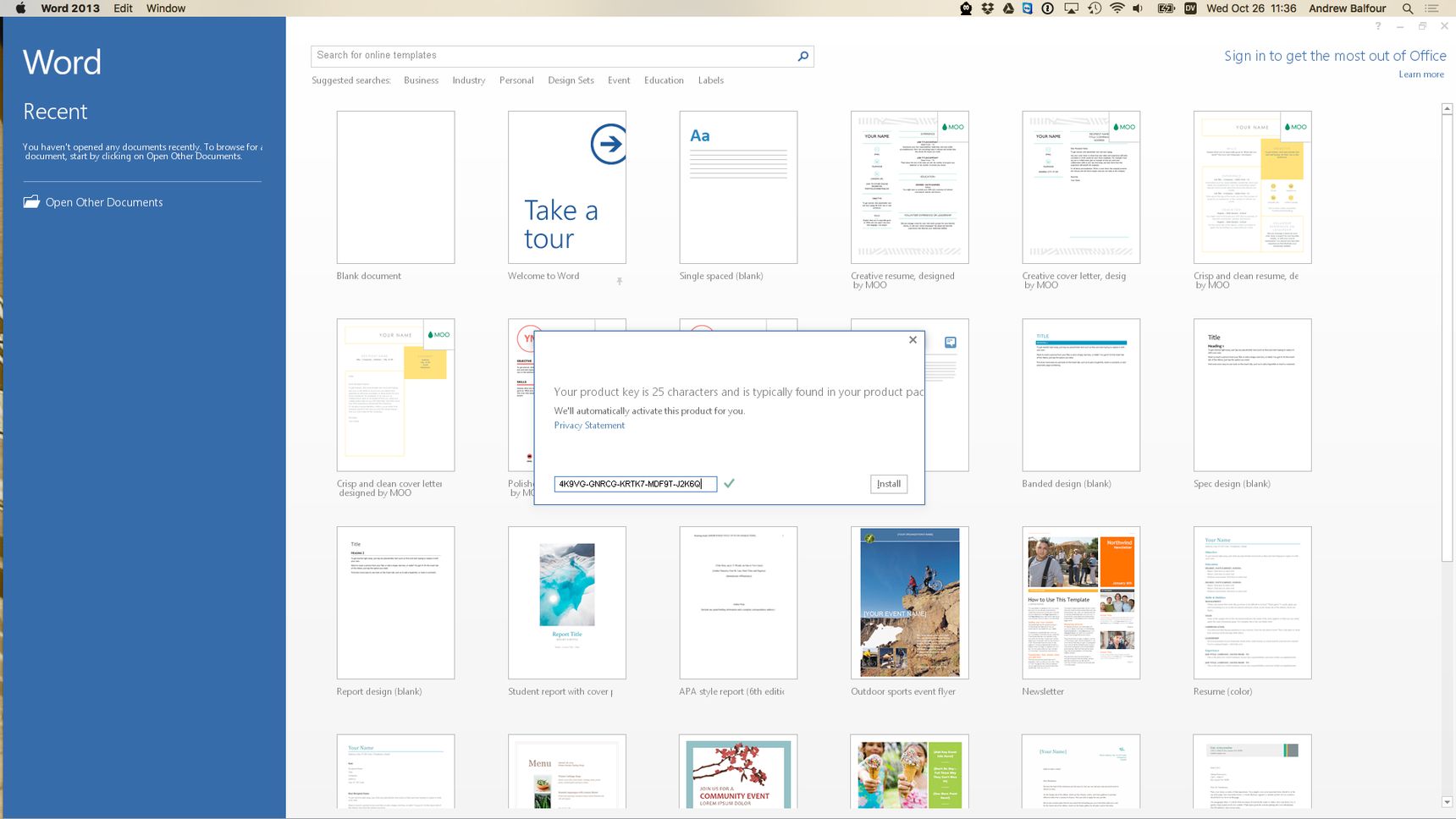Open the Time Machine menu icon
The height and width of the screenshot is (819, 1456).
[x=1095, y=8]
